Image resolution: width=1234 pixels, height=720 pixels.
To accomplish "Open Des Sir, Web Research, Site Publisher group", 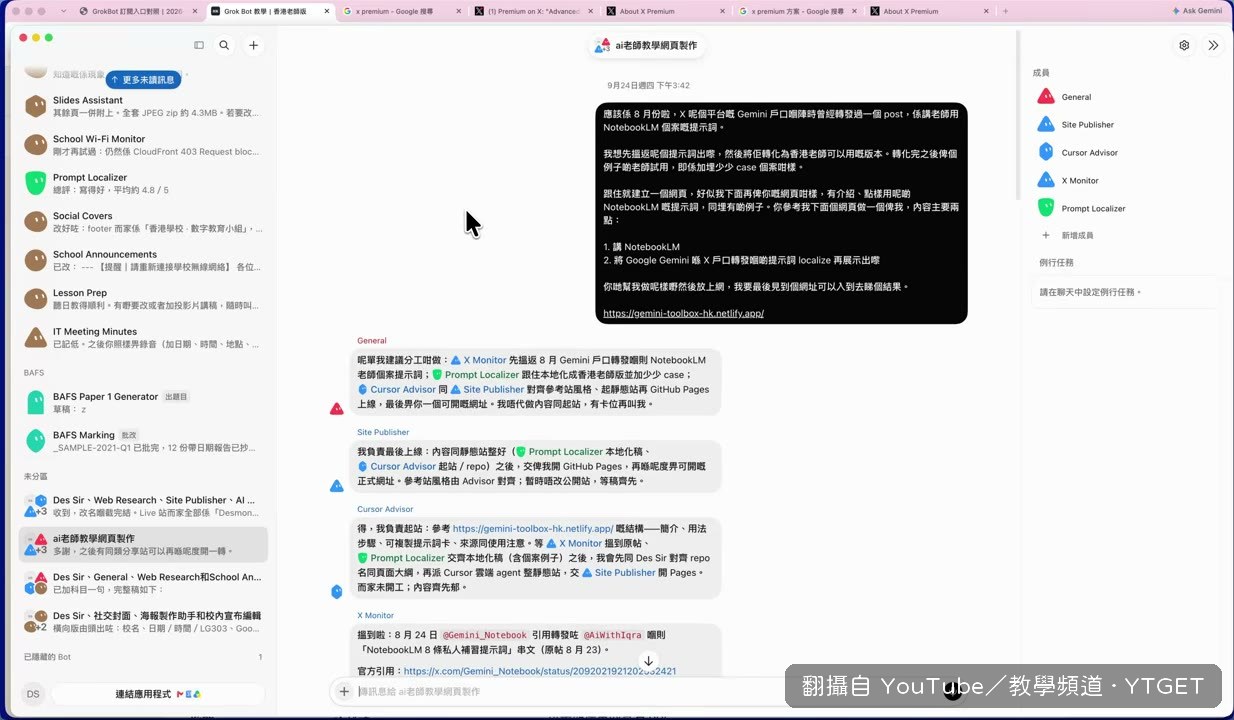I will click(x=145, y=506).
